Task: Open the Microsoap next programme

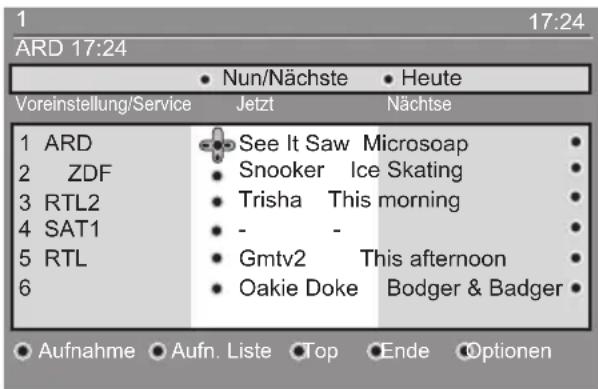Action: click(415, 144)
